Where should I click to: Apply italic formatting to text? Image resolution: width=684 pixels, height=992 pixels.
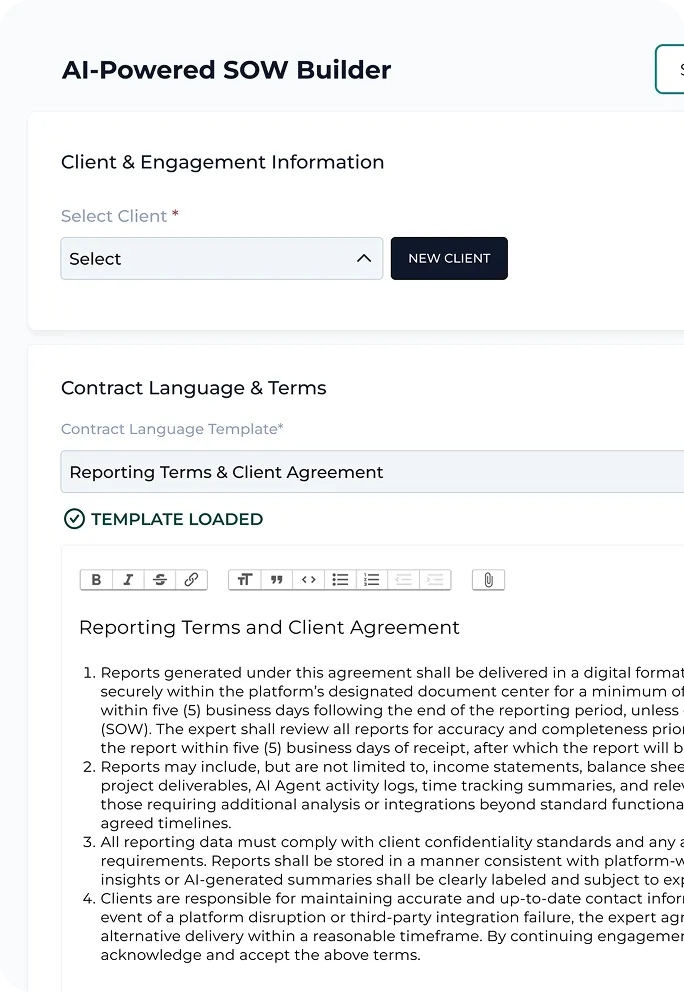click(x=128, y=580)
